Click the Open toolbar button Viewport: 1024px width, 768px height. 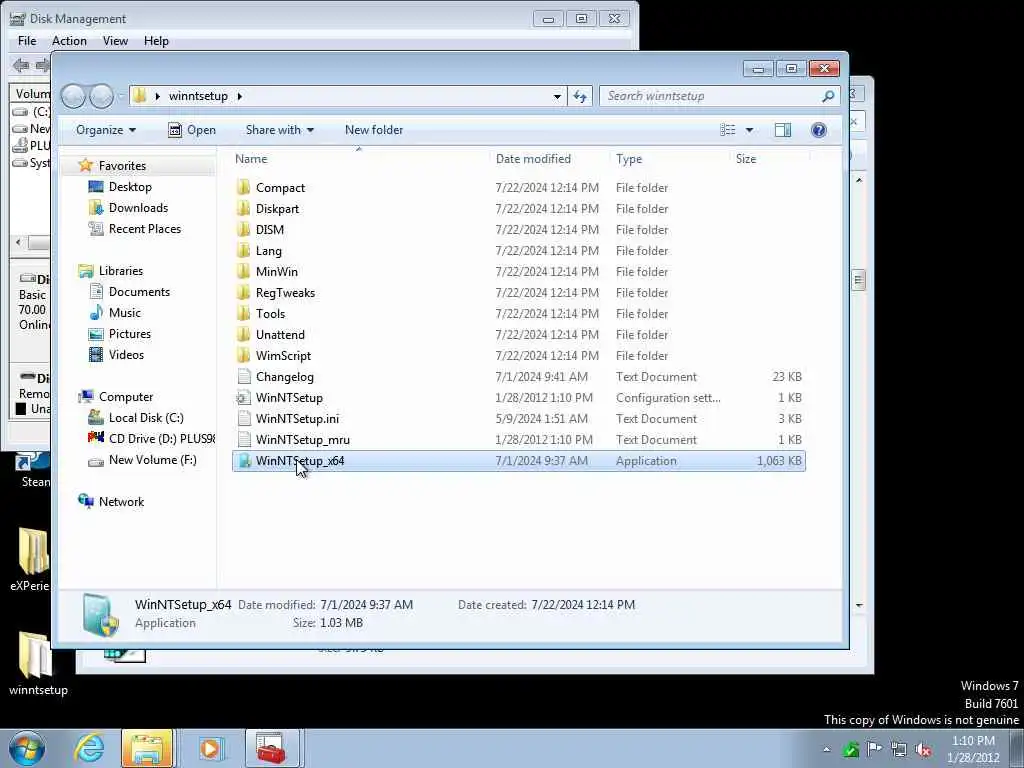click(192, 130)
